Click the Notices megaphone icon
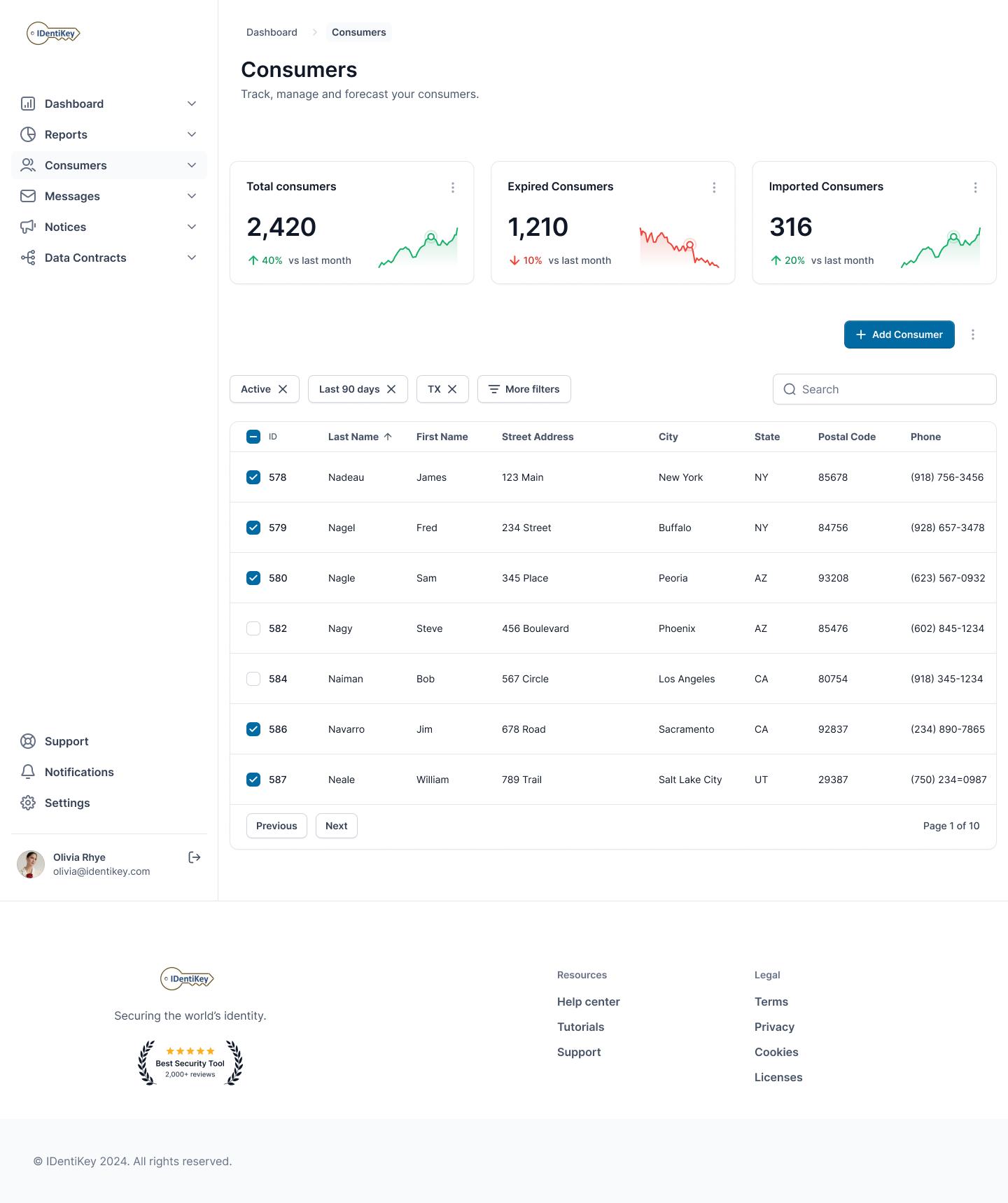The image size is (1008, 1203). pyautogui.click(x=28, y=227)
